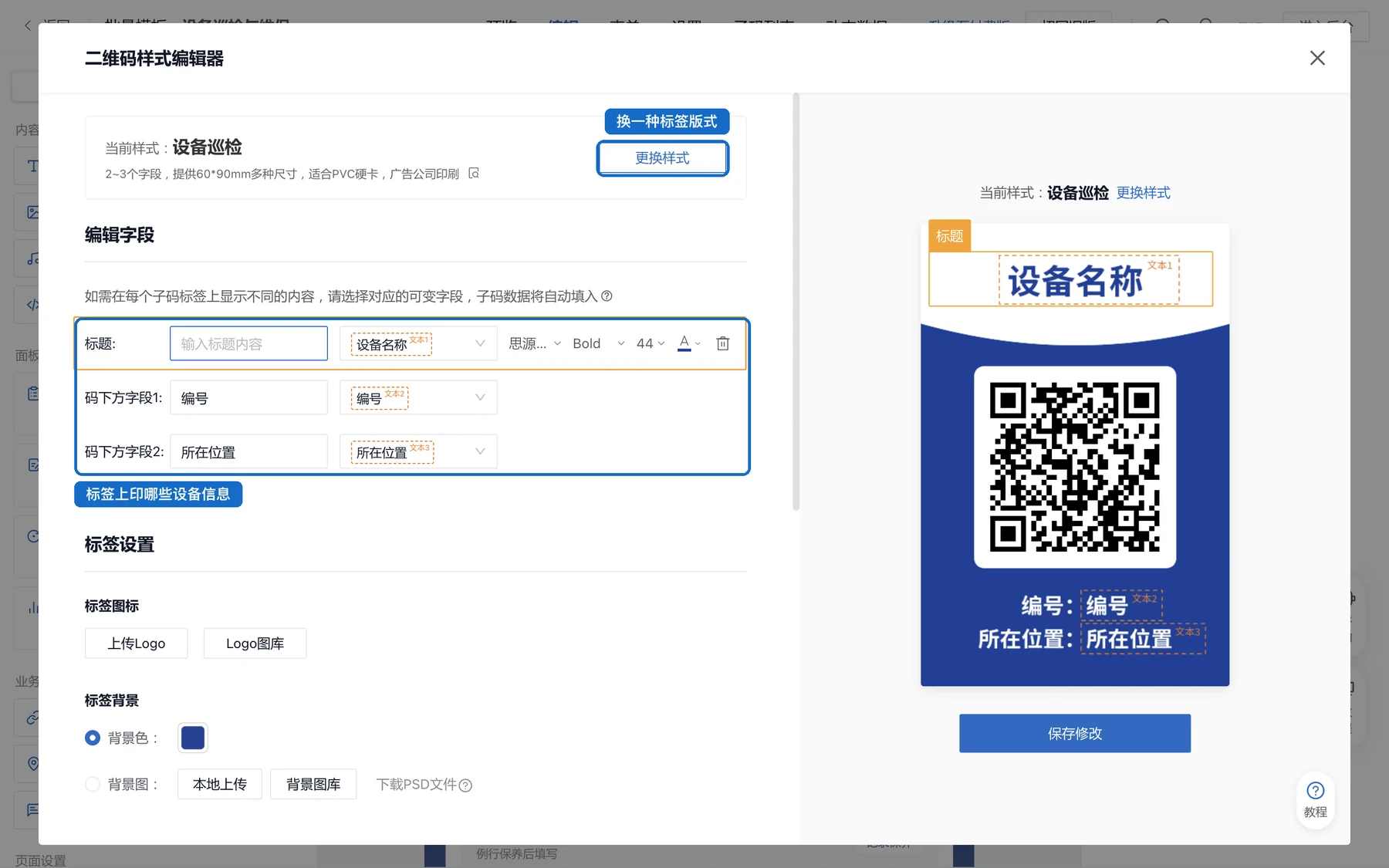
Task: Click the editor panel vertical scrollbar
Action: click(x=796, y=302)
